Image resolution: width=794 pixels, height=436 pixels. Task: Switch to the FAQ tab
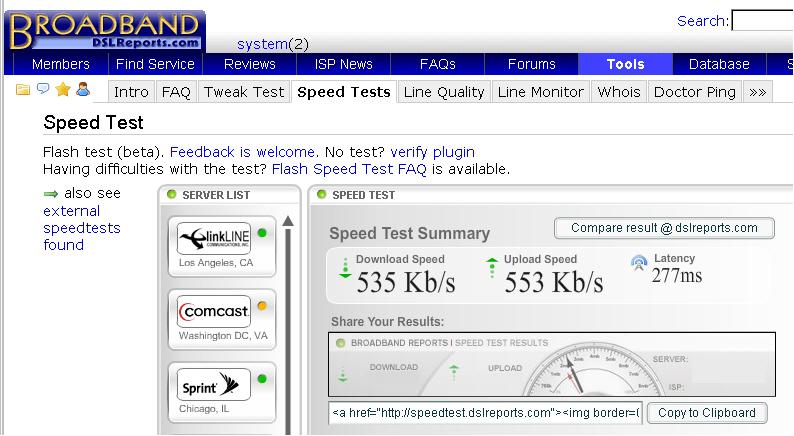(x=176, y=92)
